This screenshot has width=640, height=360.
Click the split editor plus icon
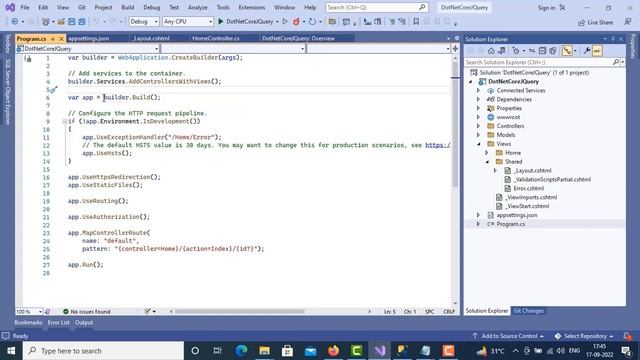pos(456,49)
